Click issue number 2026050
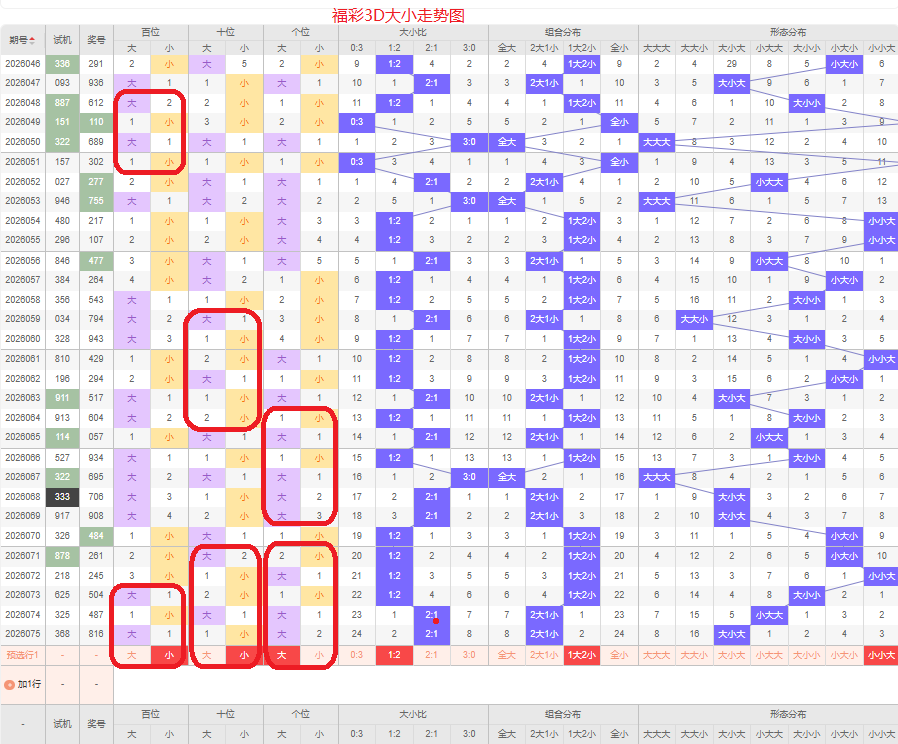 (23, 142)
